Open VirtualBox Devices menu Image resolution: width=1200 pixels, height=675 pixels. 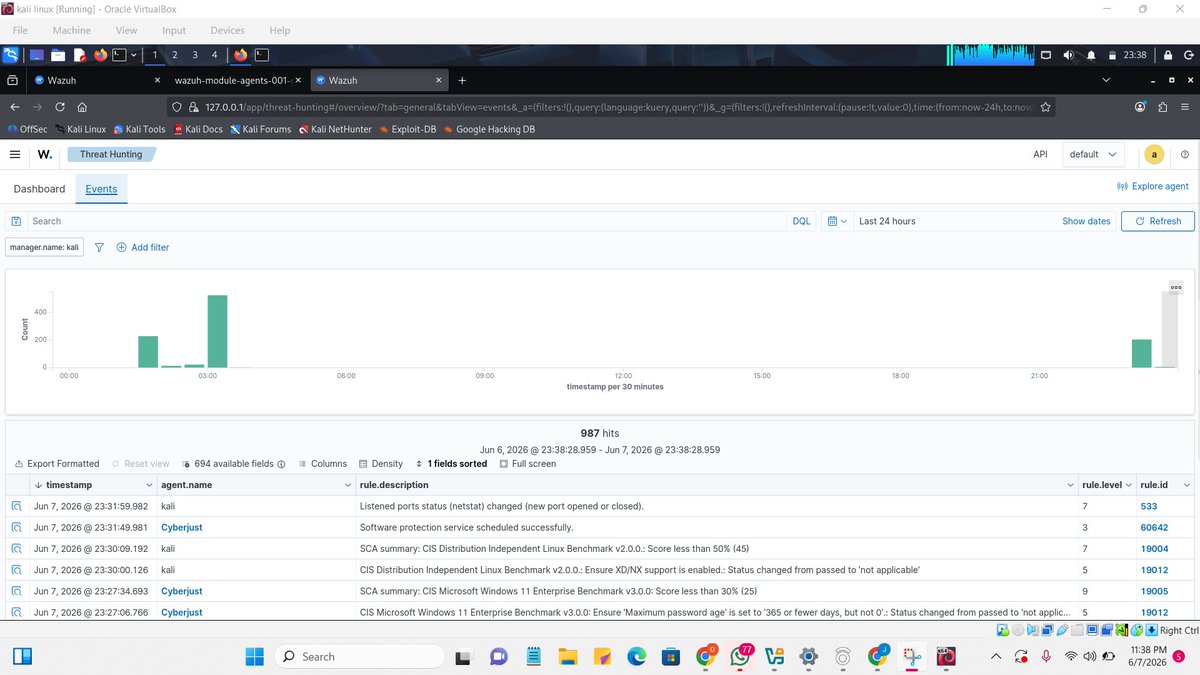click(x=227, y=31)
